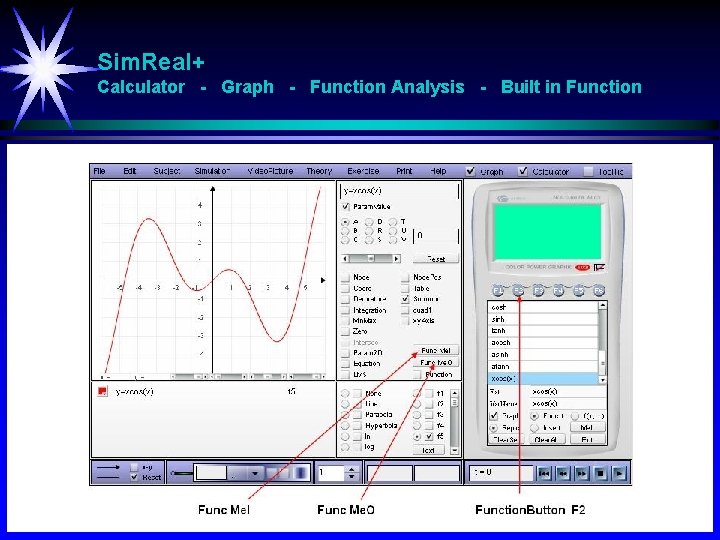Open the File menu
The image size is (720, 540).
point(99,171)
